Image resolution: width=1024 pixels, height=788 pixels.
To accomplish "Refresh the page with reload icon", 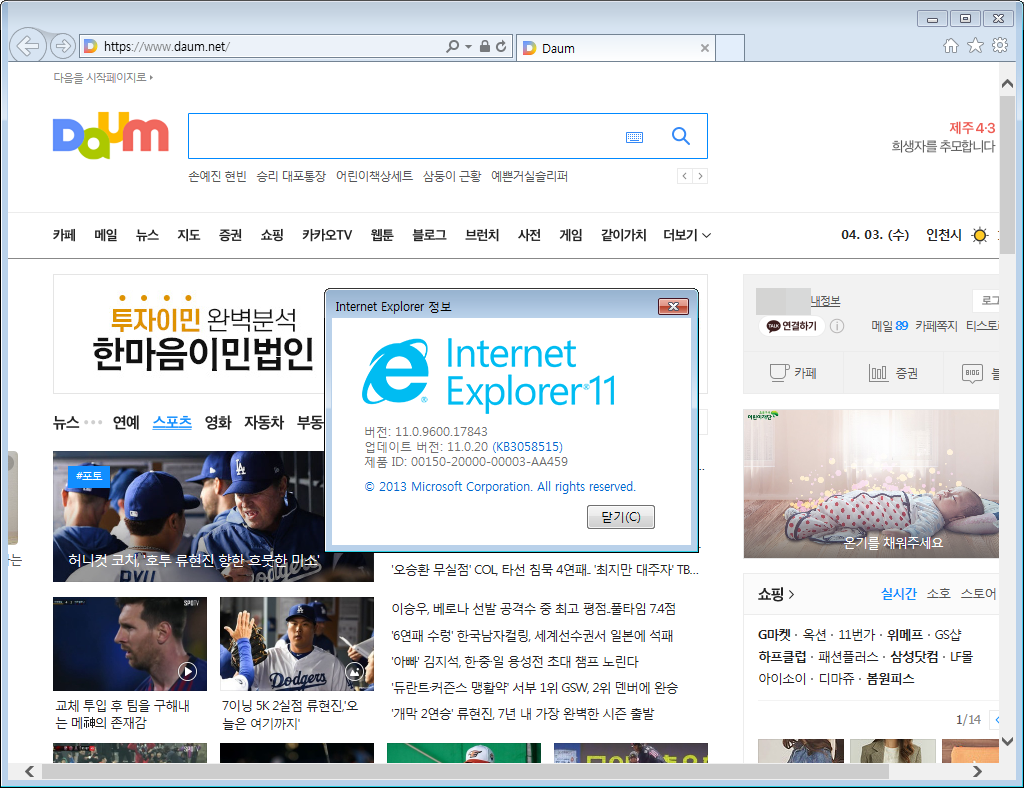I will [x=501, y=46].
